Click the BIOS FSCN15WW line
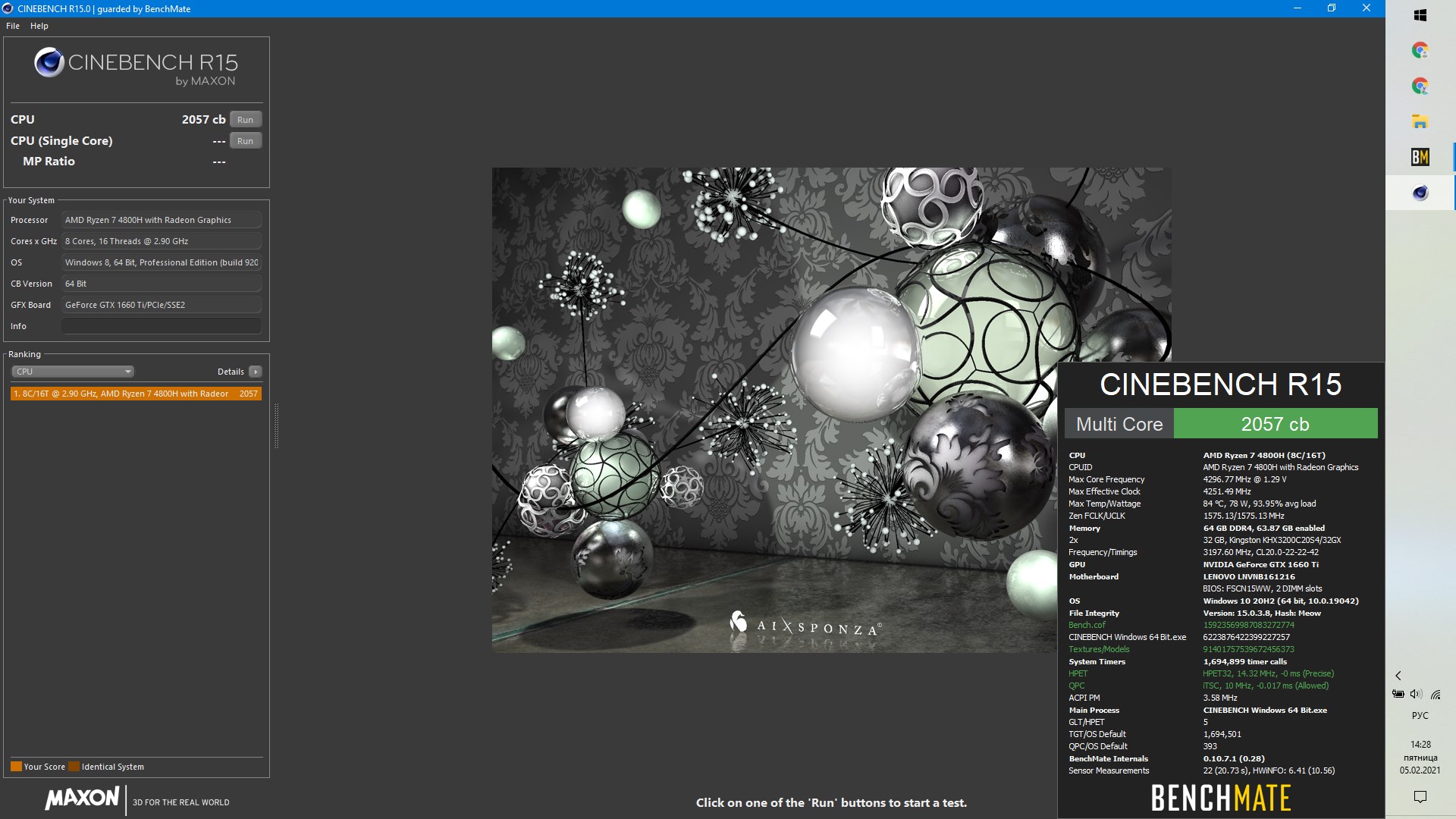 pos(1262,589)
